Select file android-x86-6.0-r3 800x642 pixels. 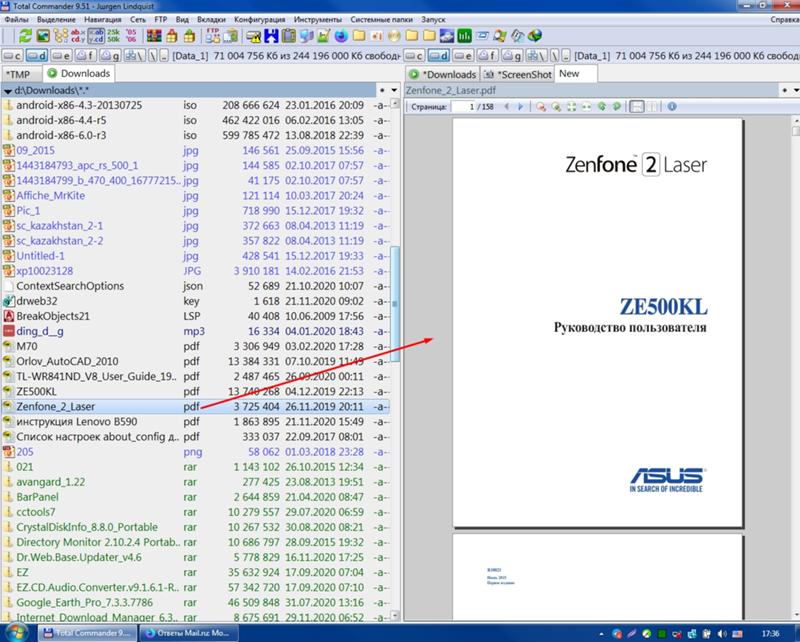195,135
